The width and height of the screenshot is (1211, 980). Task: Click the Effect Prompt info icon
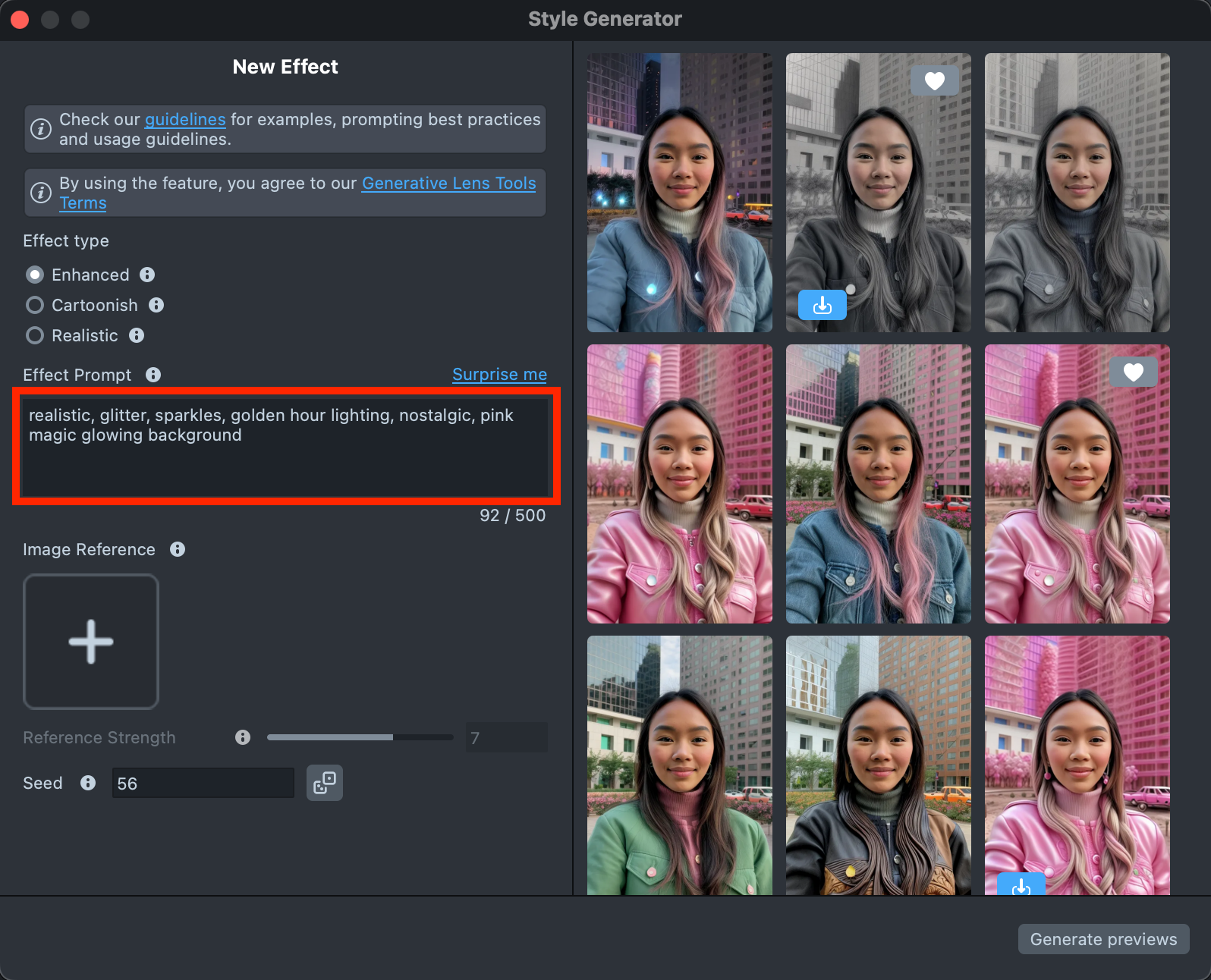tap(153, 375)
